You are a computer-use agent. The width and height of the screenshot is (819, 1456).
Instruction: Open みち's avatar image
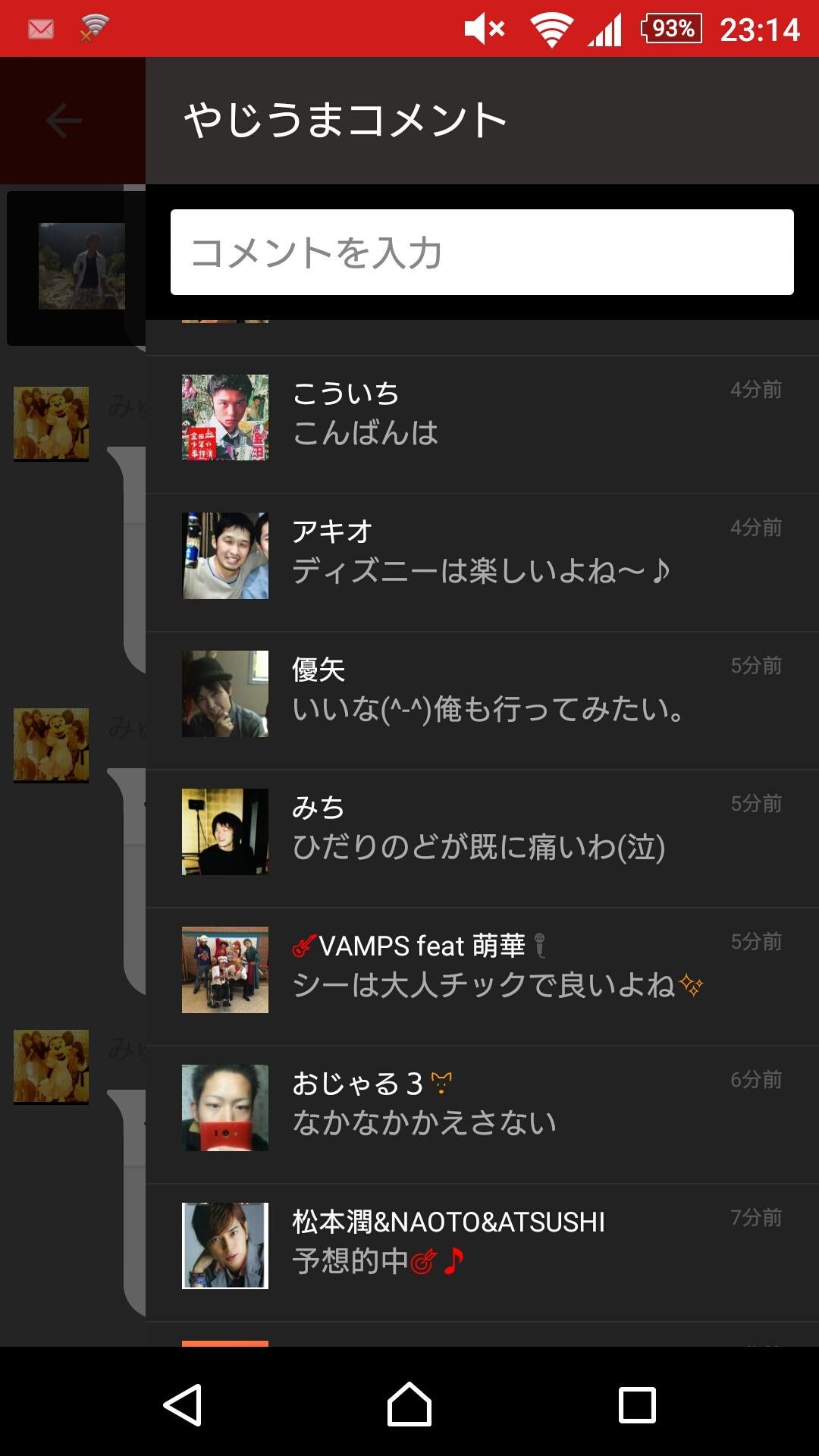[225, 832]
